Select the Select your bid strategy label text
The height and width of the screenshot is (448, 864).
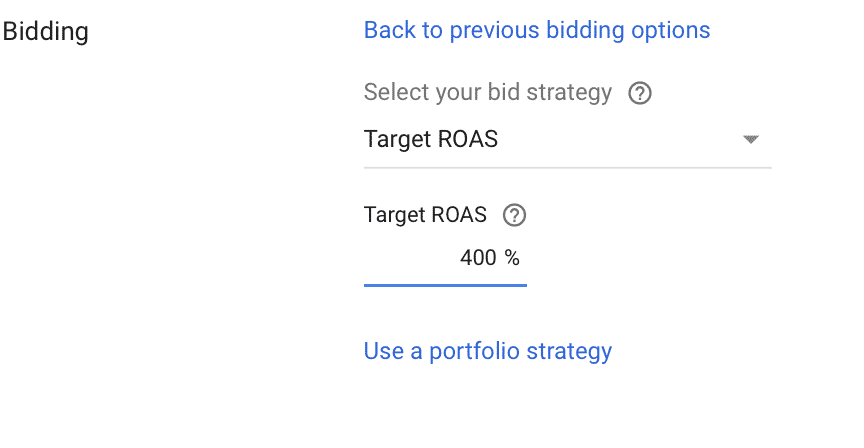click(488, 93)
